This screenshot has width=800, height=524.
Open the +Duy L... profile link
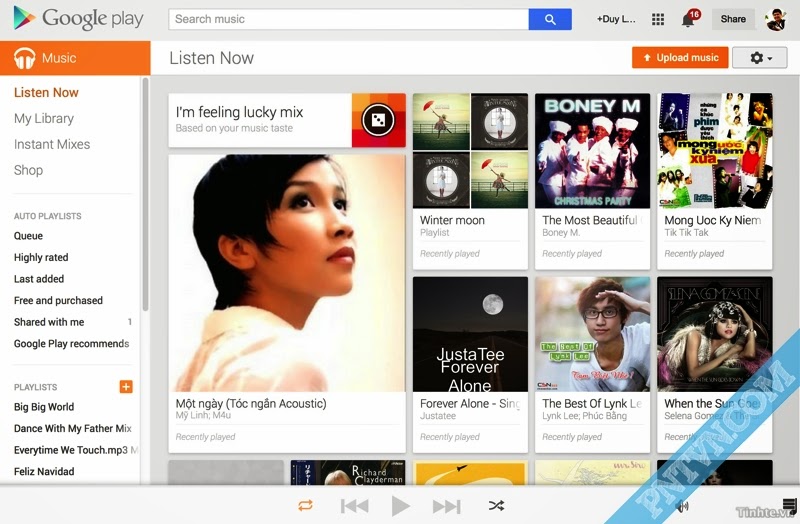click(616, 19)
